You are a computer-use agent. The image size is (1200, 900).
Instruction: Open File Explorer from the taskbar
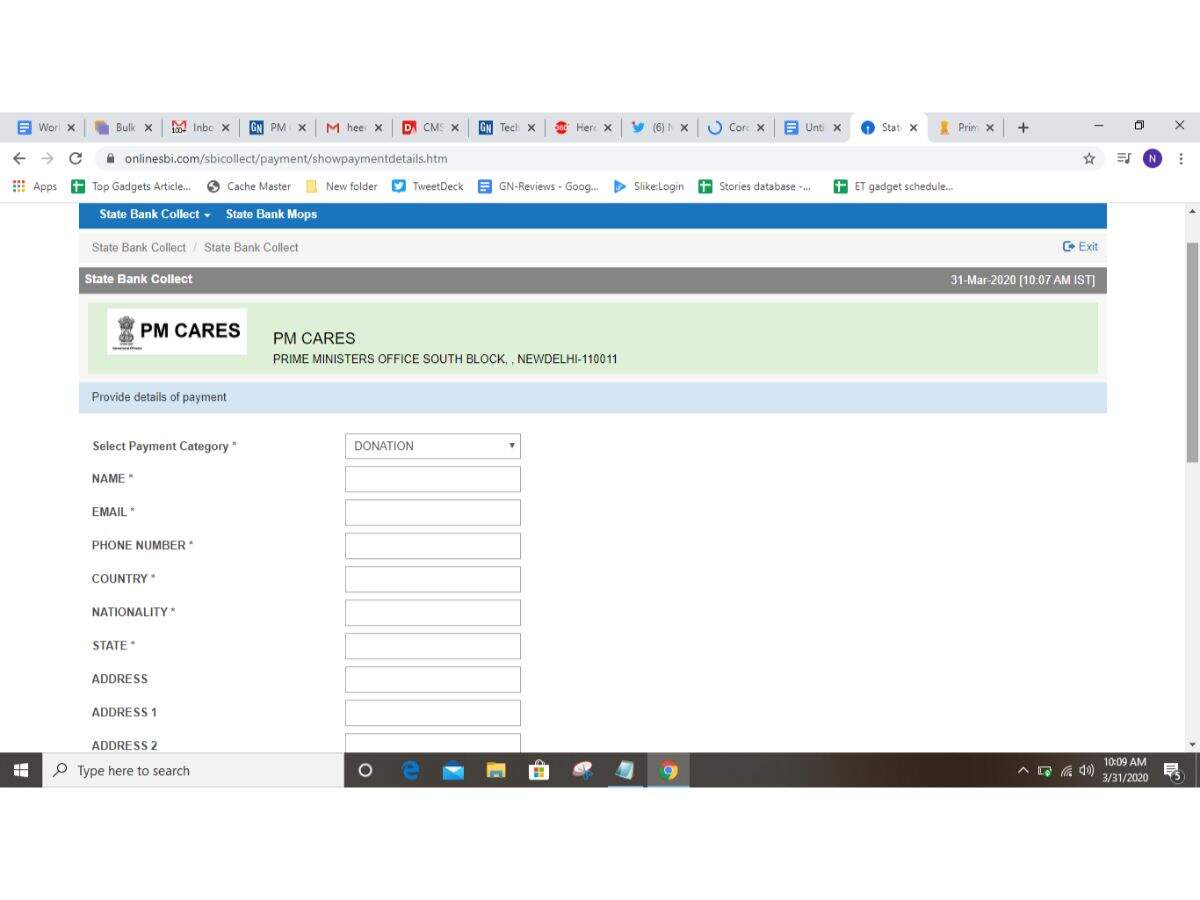coord(496,770)
